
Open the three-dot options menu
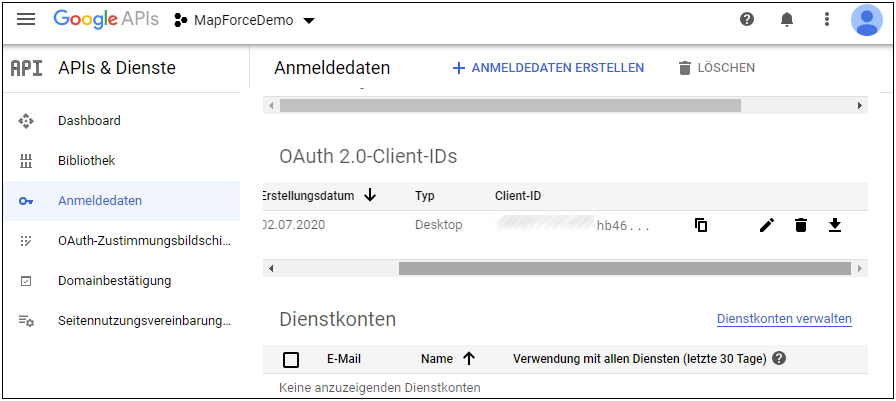pyautogui.click(x=826, y=19)
